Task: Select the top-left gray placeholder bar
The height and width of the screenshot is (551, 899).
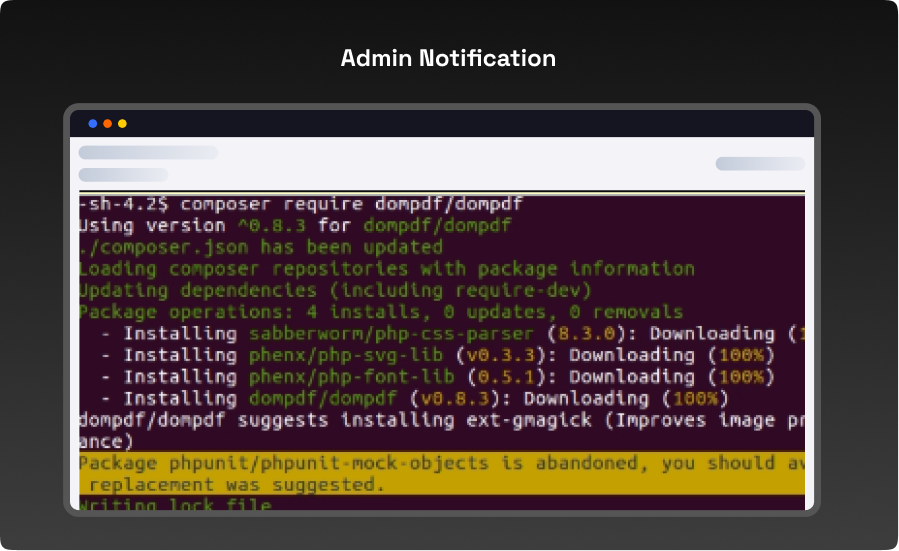Action: coord(148,152)
